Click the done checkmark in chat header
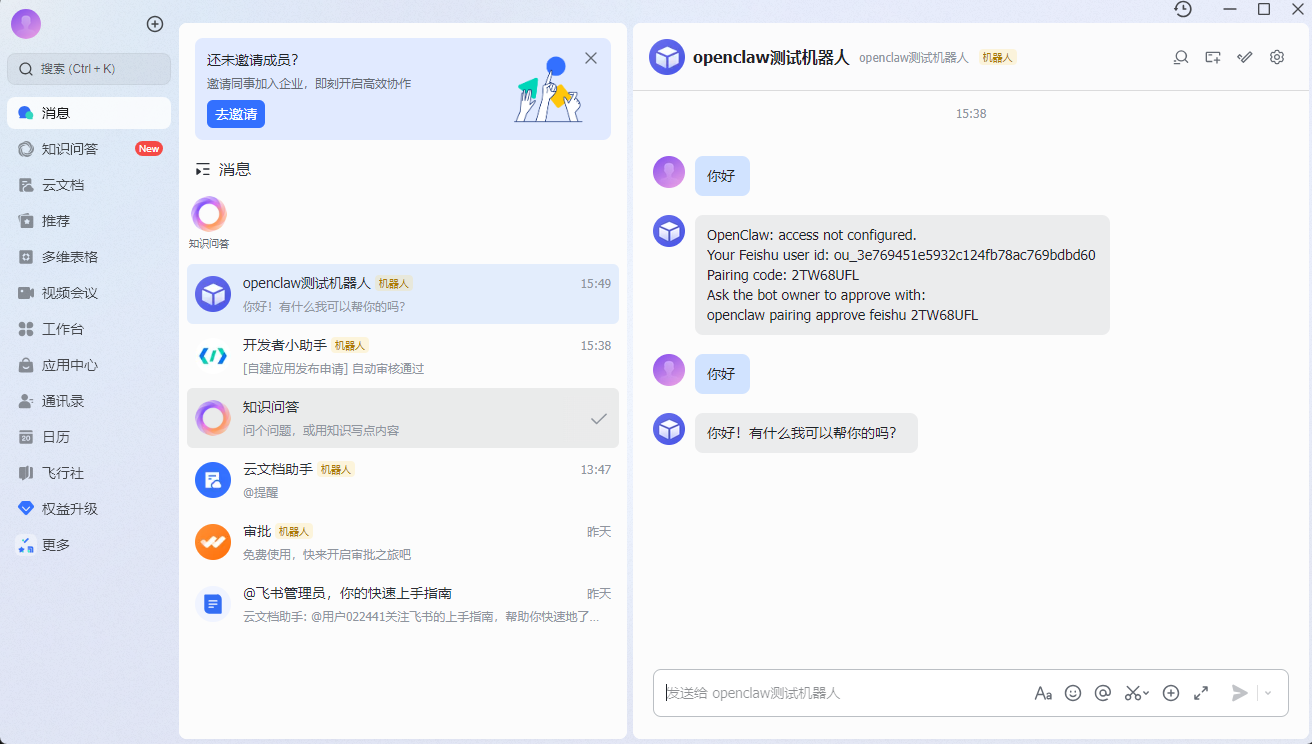This screenshot has width=1312, height=744. coord(1245,57)
